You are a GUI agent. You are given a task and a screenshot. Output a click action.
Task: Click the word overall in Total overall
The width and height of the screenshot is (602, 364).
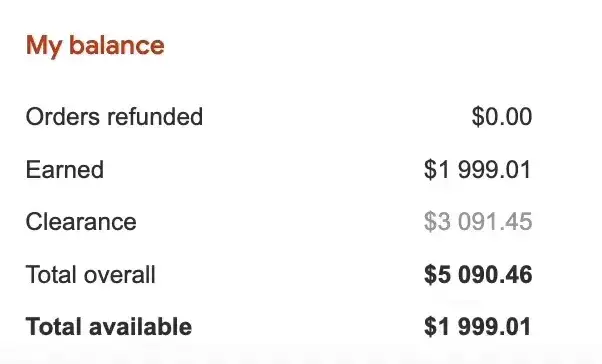tap(119, 275)
